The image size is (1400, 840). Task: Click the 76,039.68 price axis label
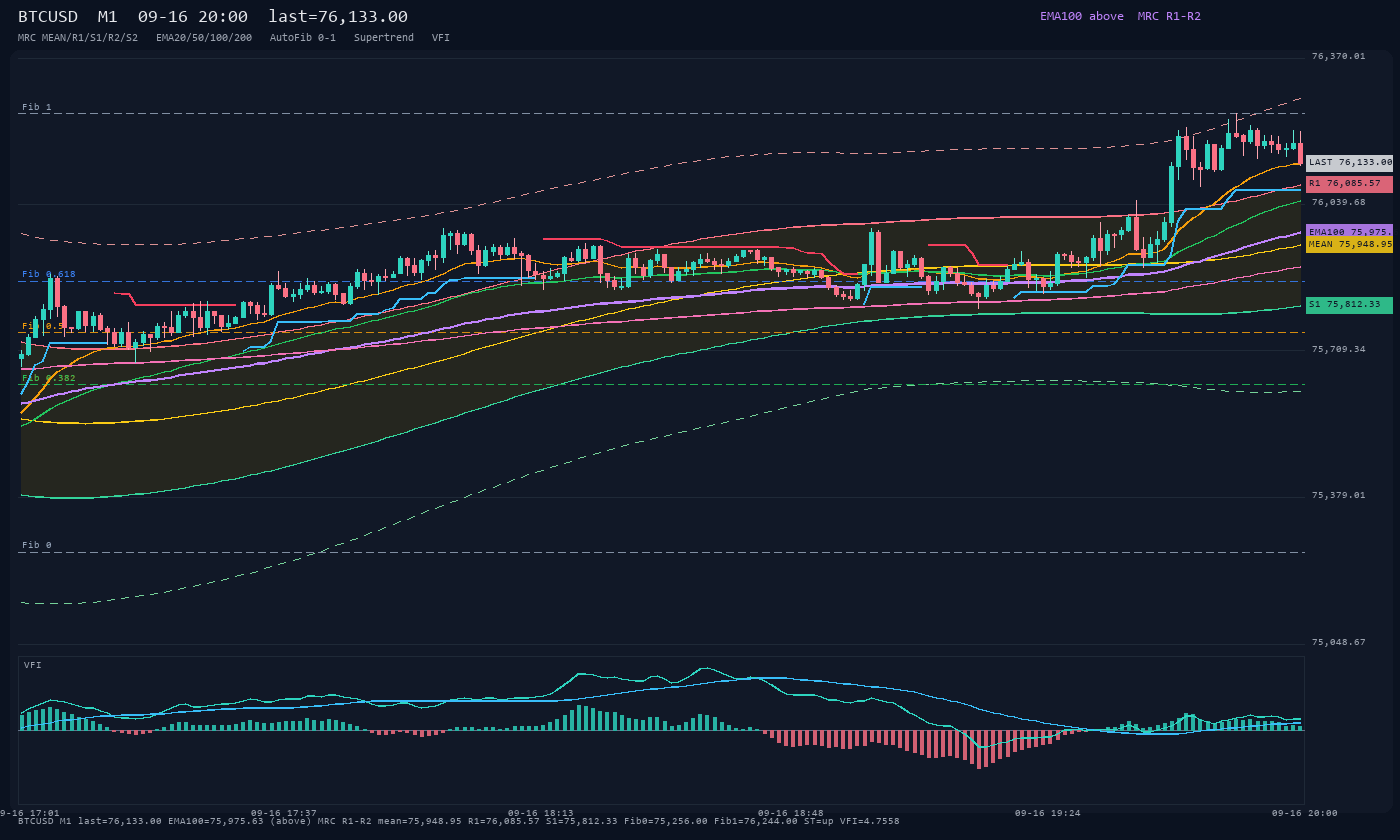[x=1338, y=202]
